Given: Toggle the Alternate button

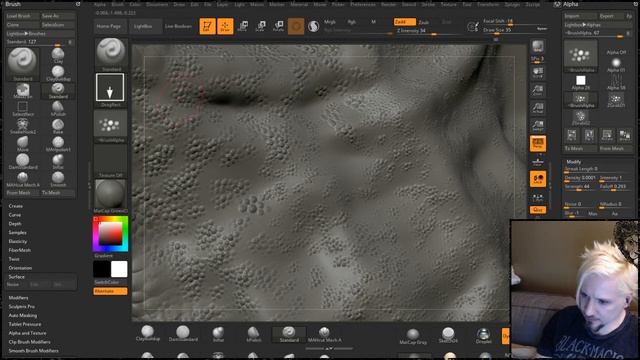Looking at the screenshot, I should tap(110, 291).
